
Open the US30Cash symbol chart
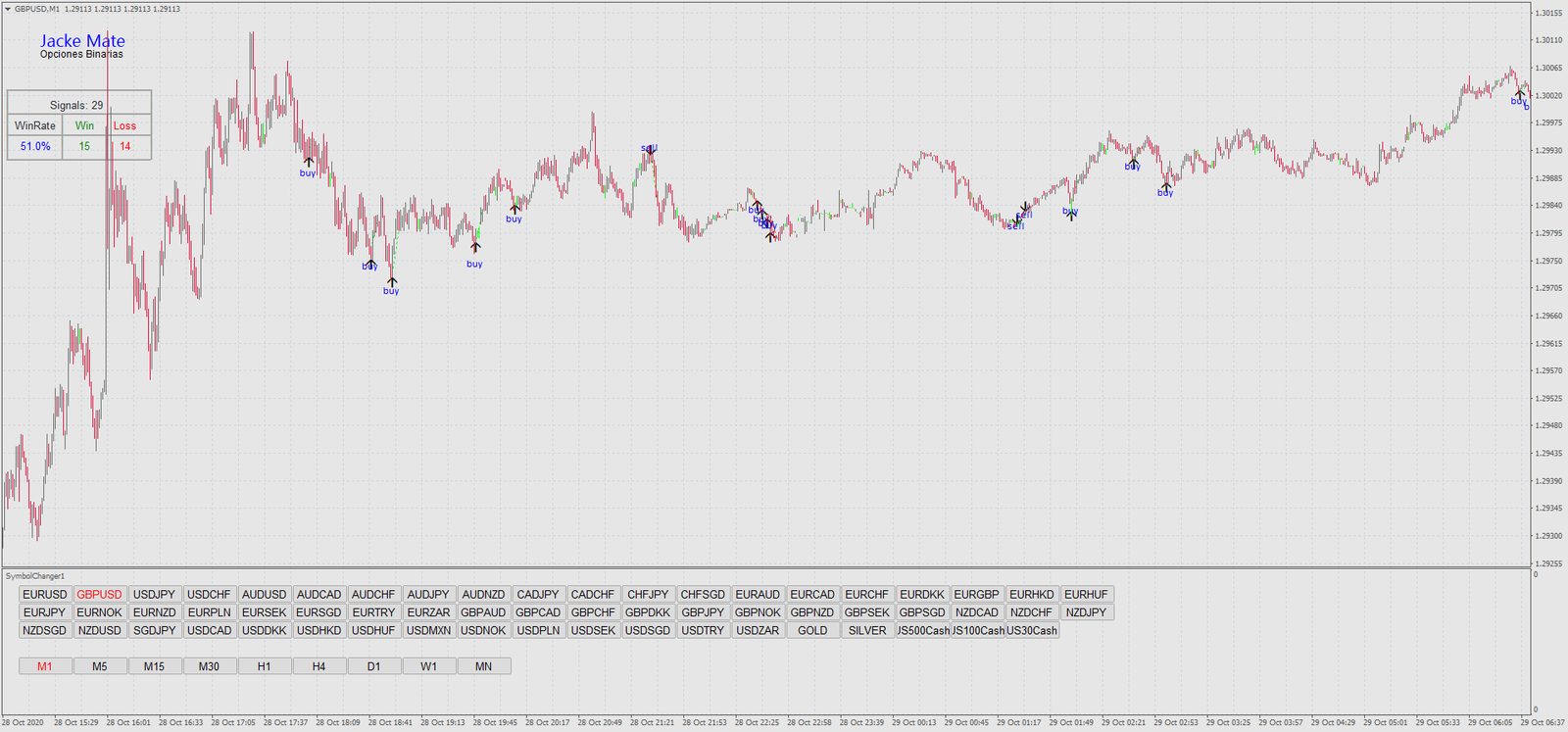click(x=1032, y=631)
